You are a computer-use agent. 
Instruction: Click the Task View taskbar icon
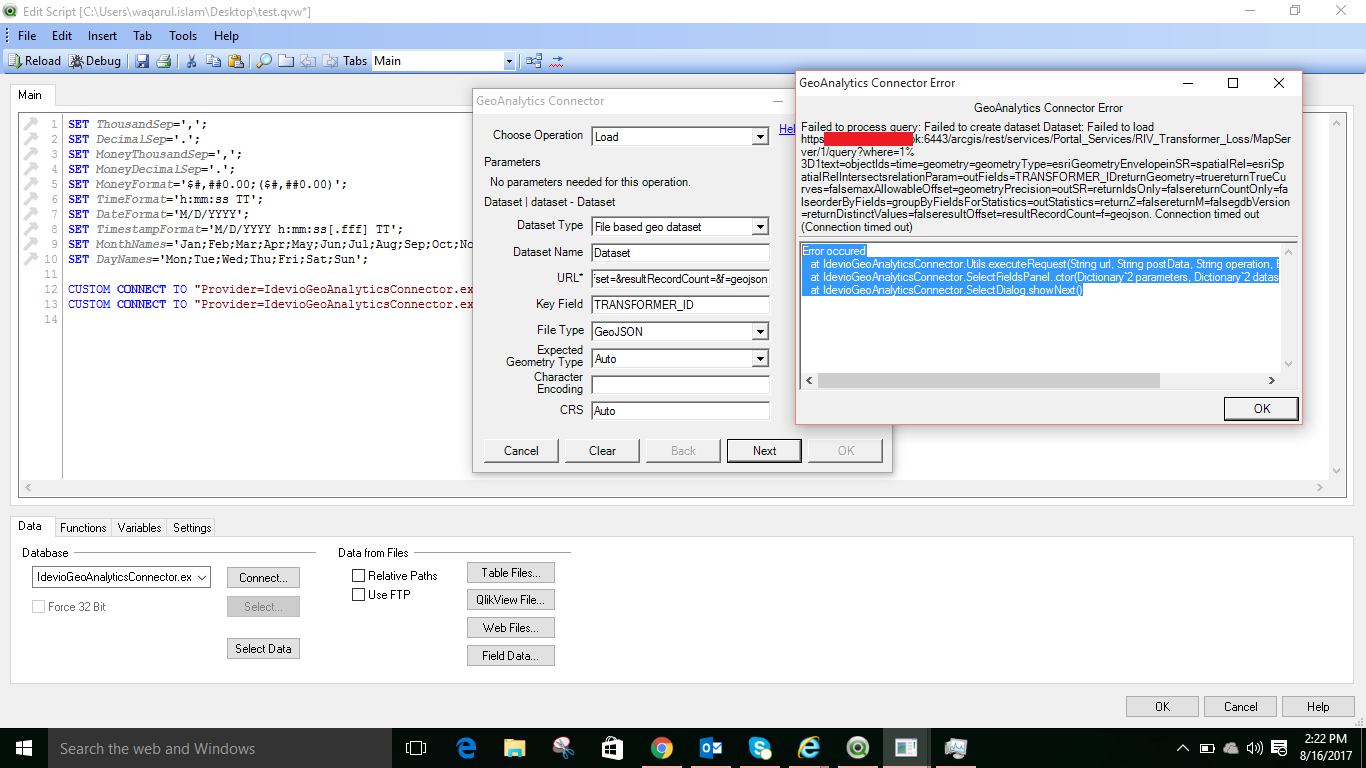click(416, 748)
